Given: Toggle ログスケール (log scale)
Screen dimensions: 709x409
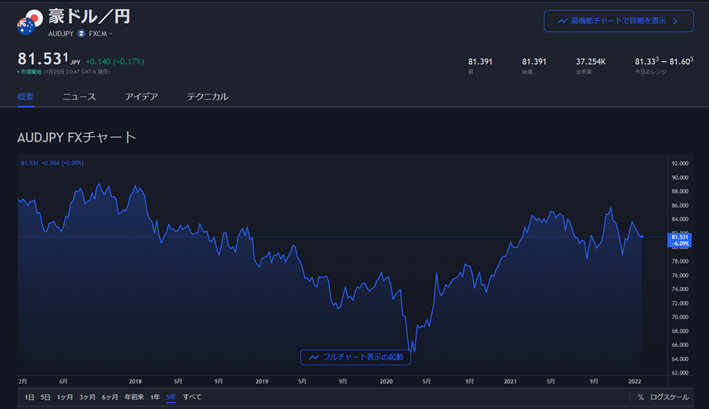Looking at the screenshot, I should (669, 397).
